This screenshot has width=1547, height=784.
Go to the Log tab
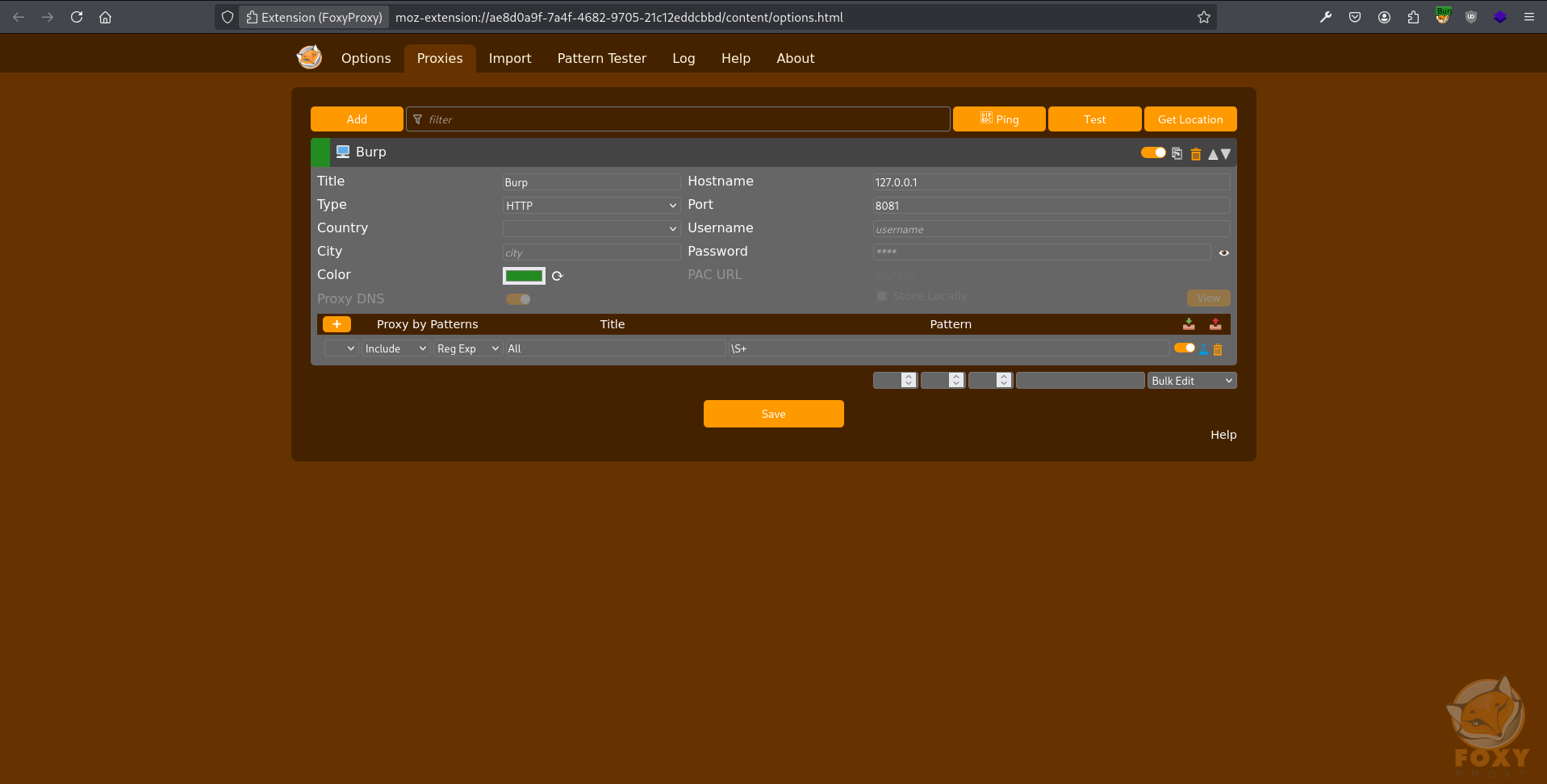click(684, 58)
